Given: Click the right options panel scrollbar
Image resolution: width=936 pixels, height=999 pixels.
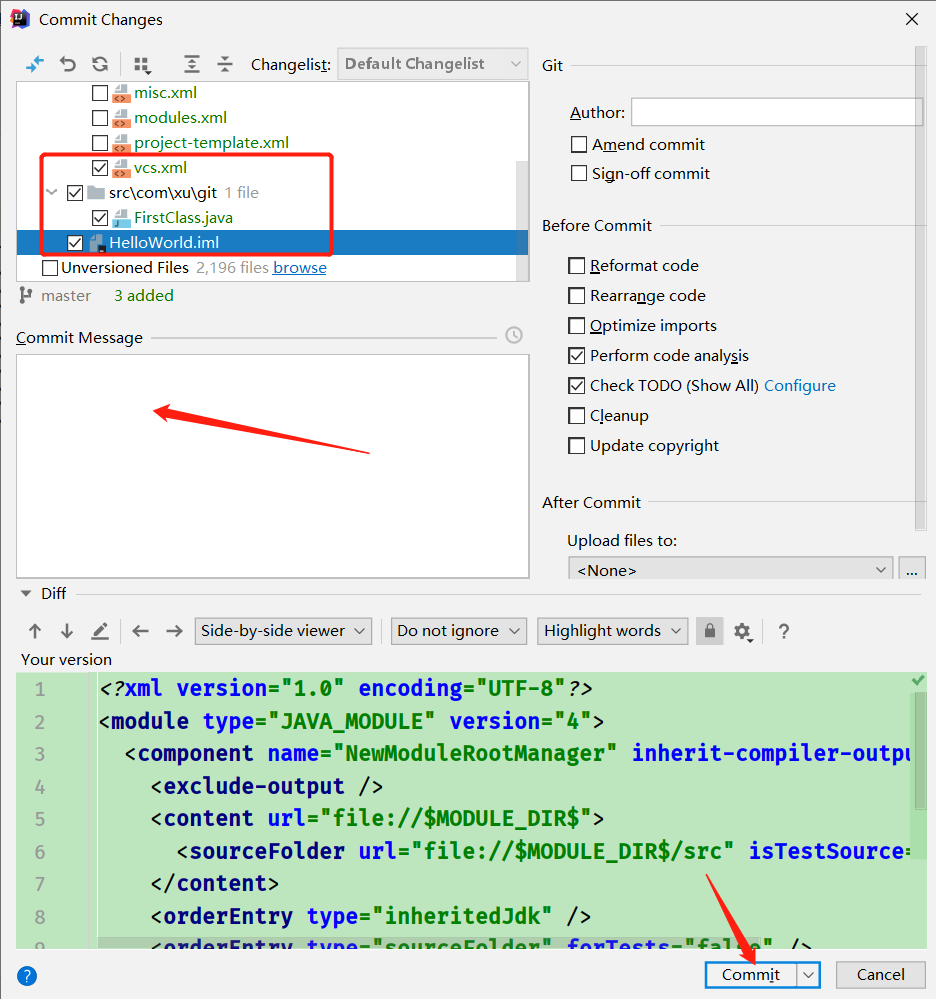Looking at the screenshot, I should [920, 288].
